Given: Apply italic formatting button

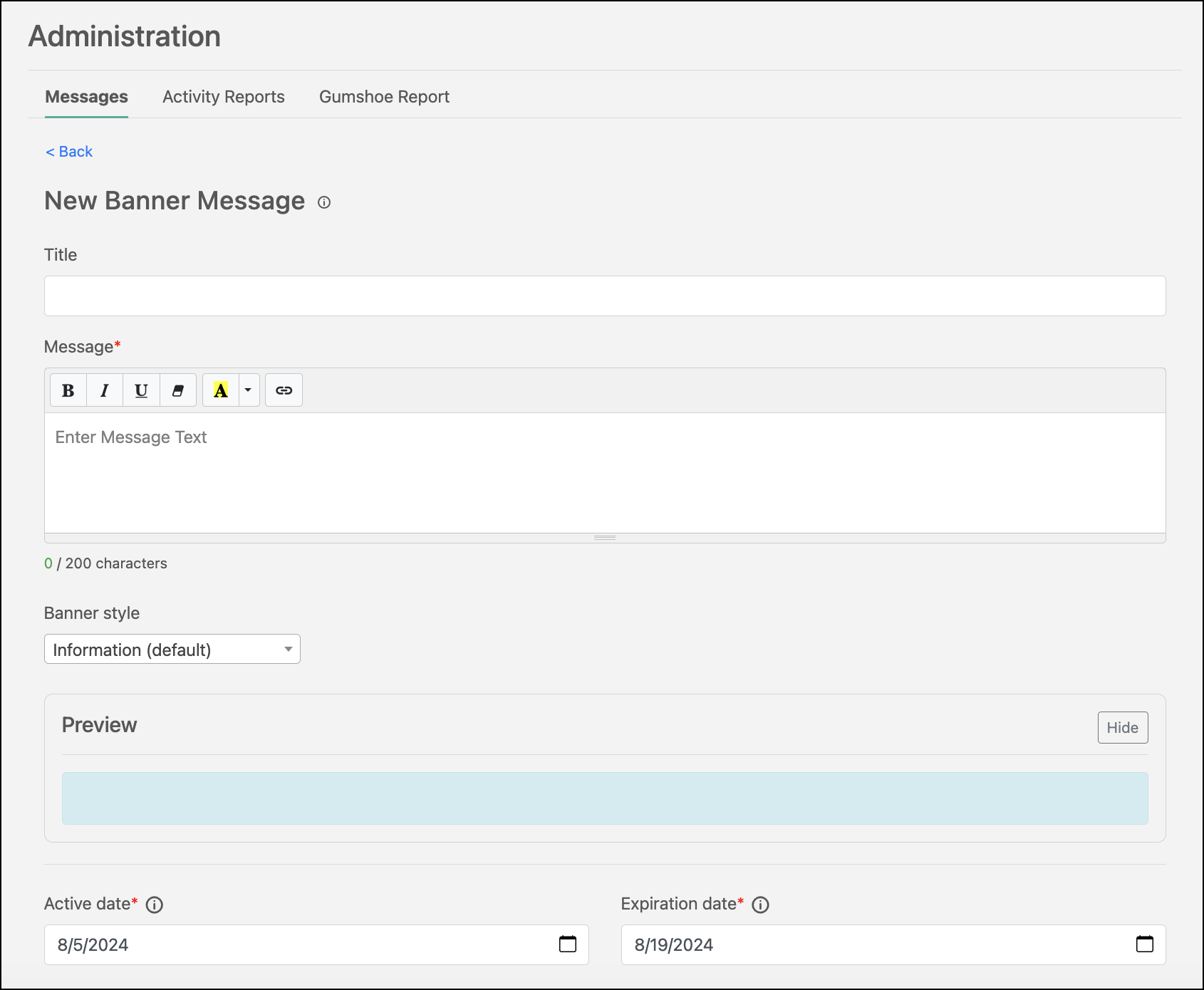Looking at the screenshot, I should (105, 390).
